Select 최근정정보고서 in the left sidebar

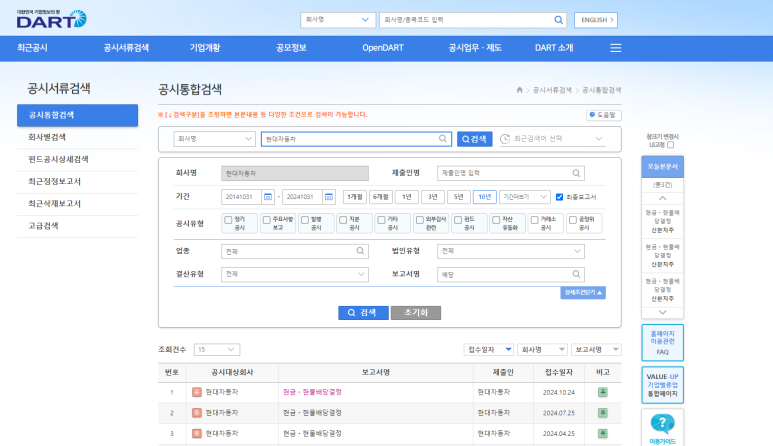tap(77, 182)
